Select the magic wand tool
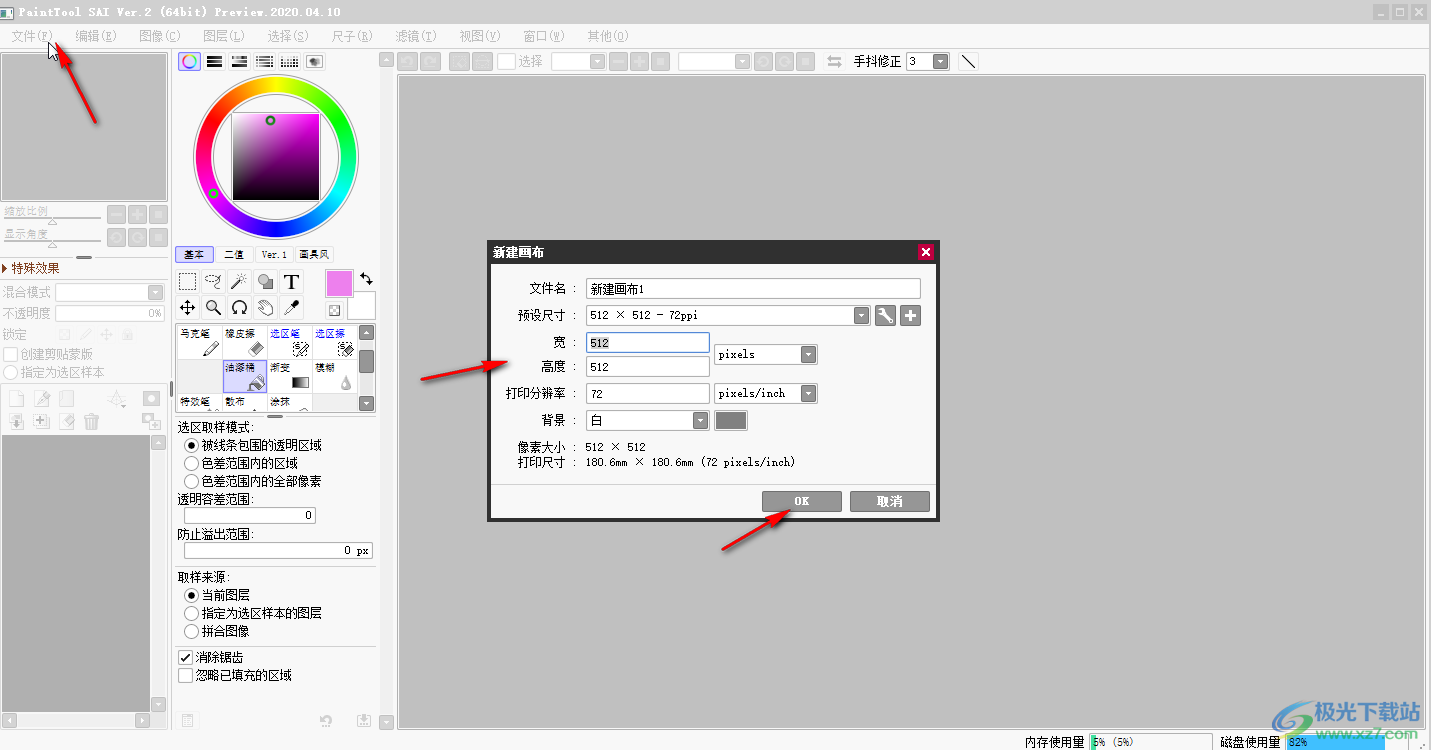 (x=239, y=282)
